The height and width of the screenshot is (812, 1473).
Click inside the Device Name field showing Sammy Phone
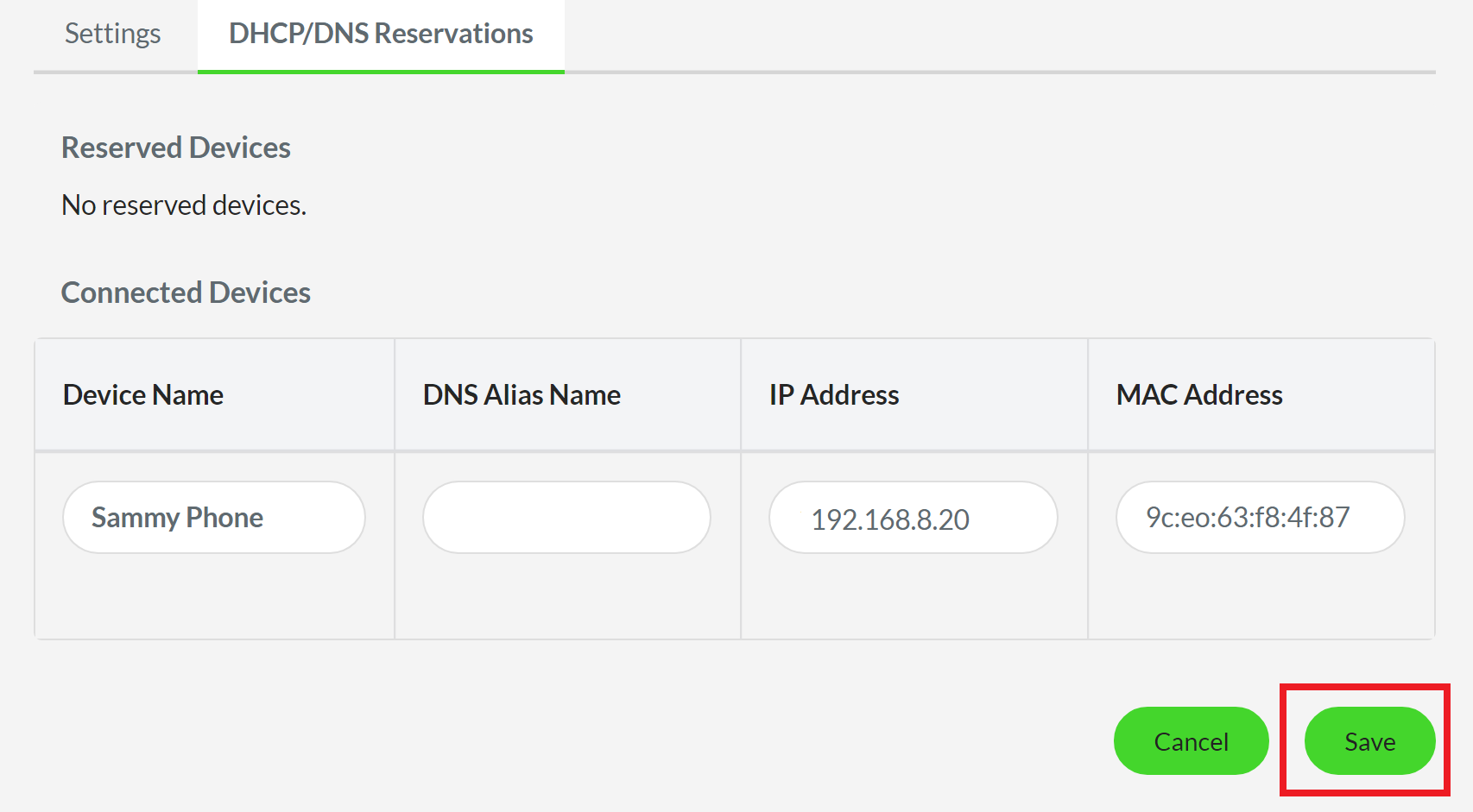coord(212,517)
